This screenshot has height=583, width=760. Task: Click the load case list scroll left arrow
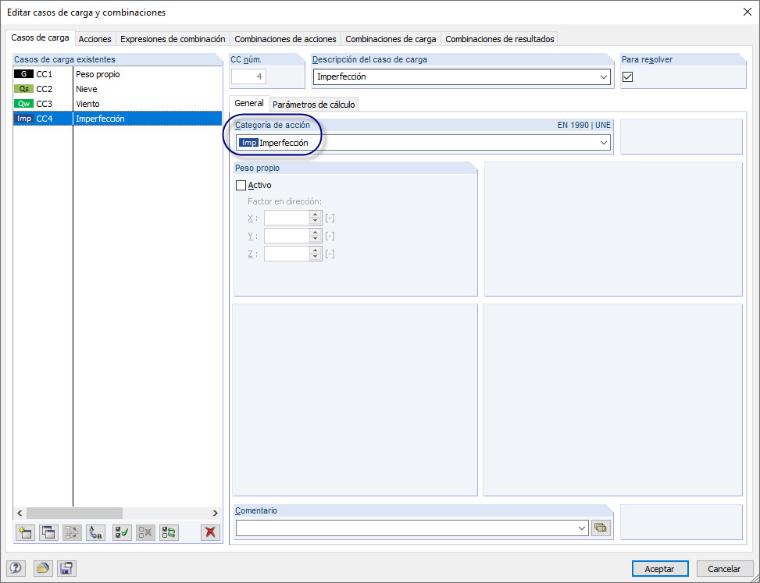[19, 513]
